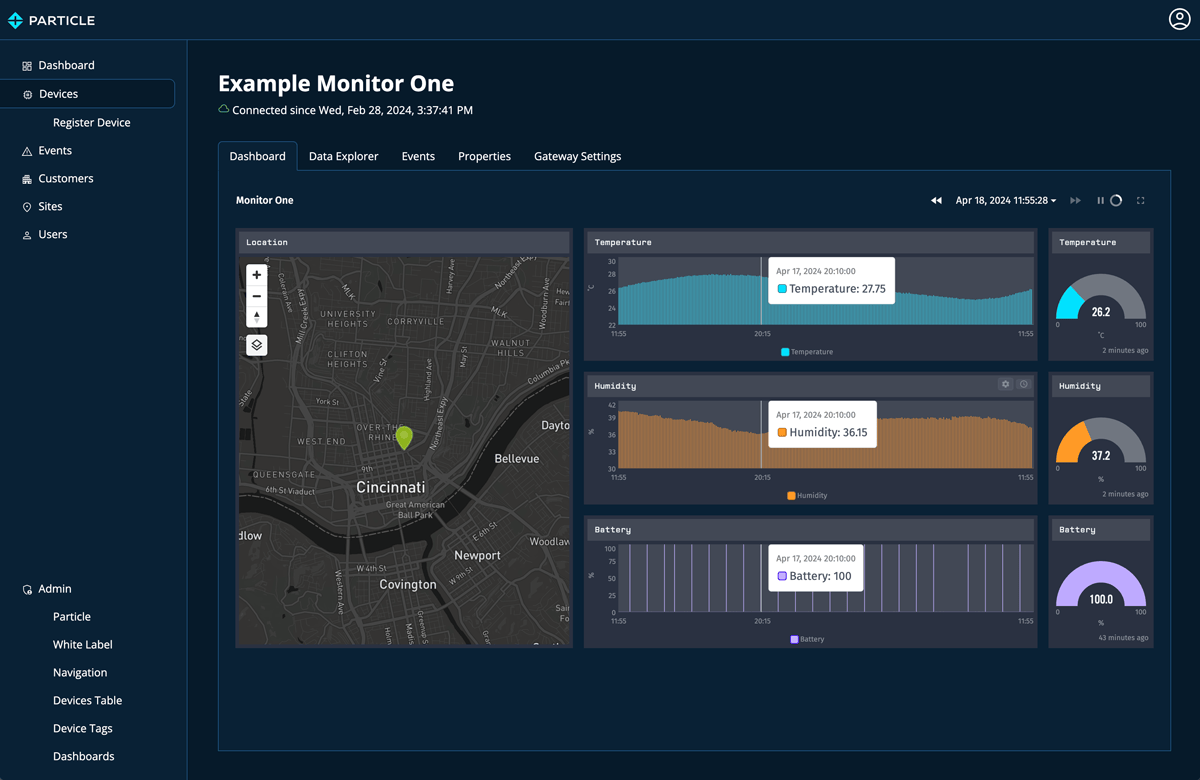Screen dimensions: 1200x780
Task: Pause the dashboard live playback
Action: pos(1100,200)
